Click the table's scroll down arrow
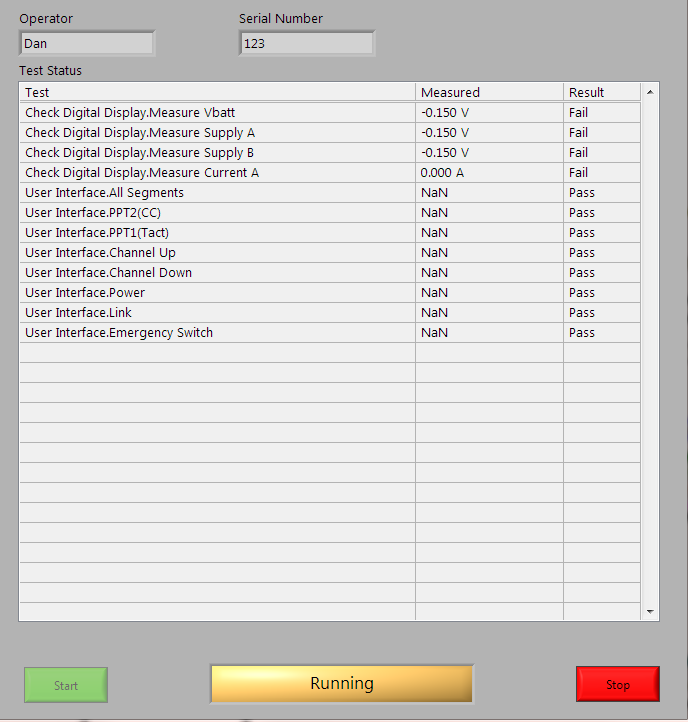688x722 pixels. pos(650,611)
